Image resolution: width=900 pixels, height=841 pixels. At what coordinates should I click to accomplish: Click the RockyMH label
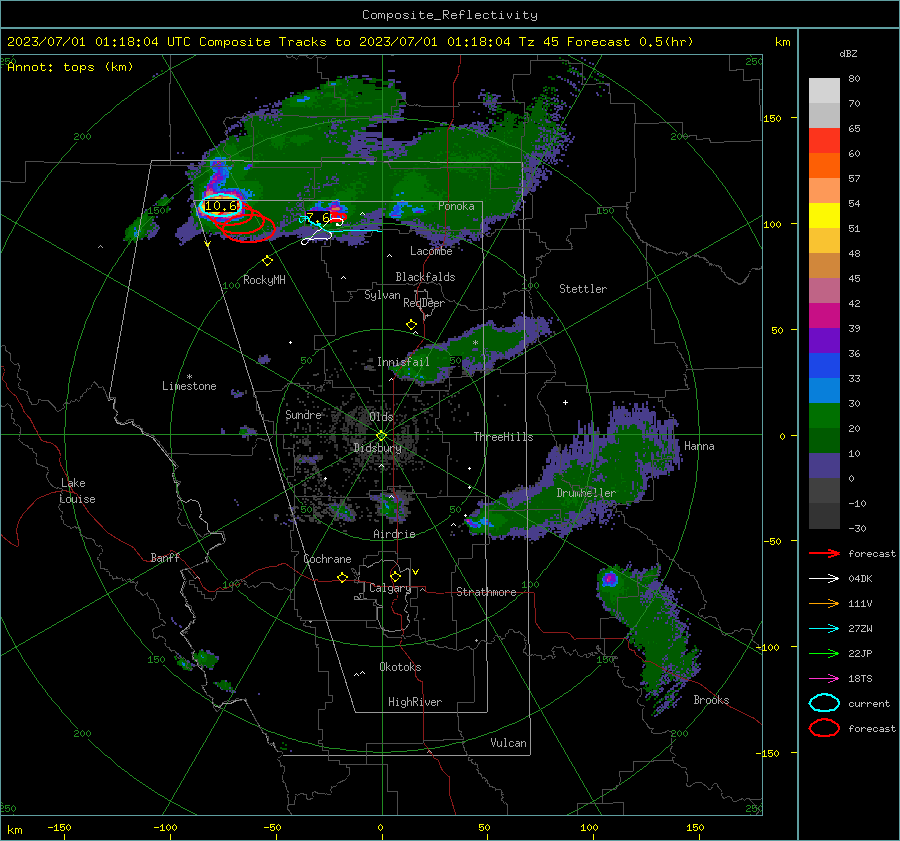click(264, 280)
